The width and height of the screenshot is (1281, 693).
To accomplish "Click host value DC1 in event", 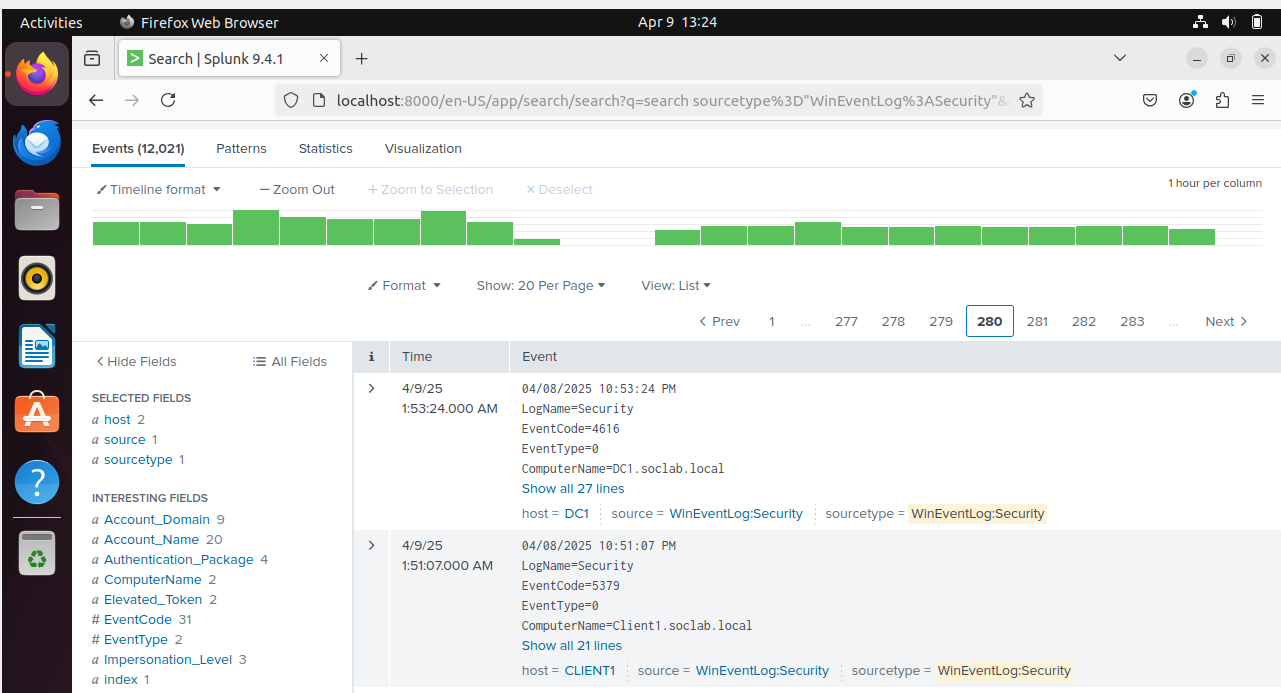I will tap(577, 513).
